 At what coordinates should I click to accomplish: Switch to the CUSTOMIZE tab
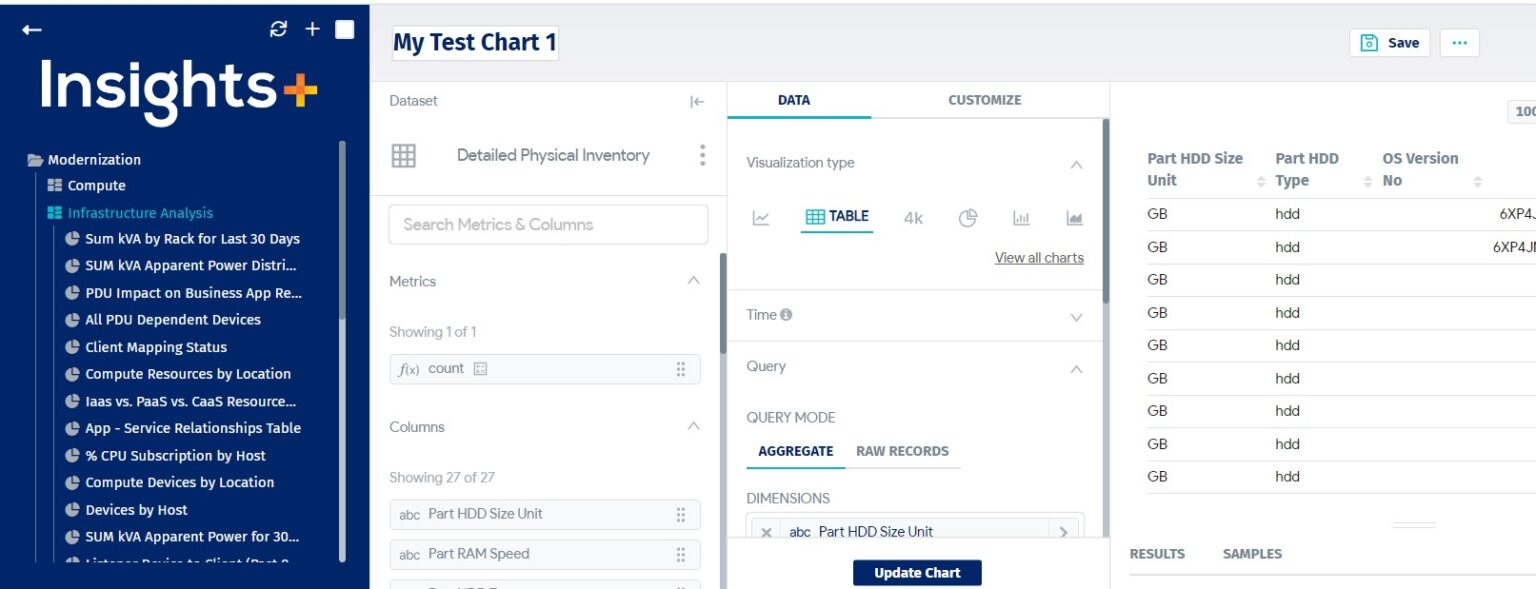(x=984, y=100)
